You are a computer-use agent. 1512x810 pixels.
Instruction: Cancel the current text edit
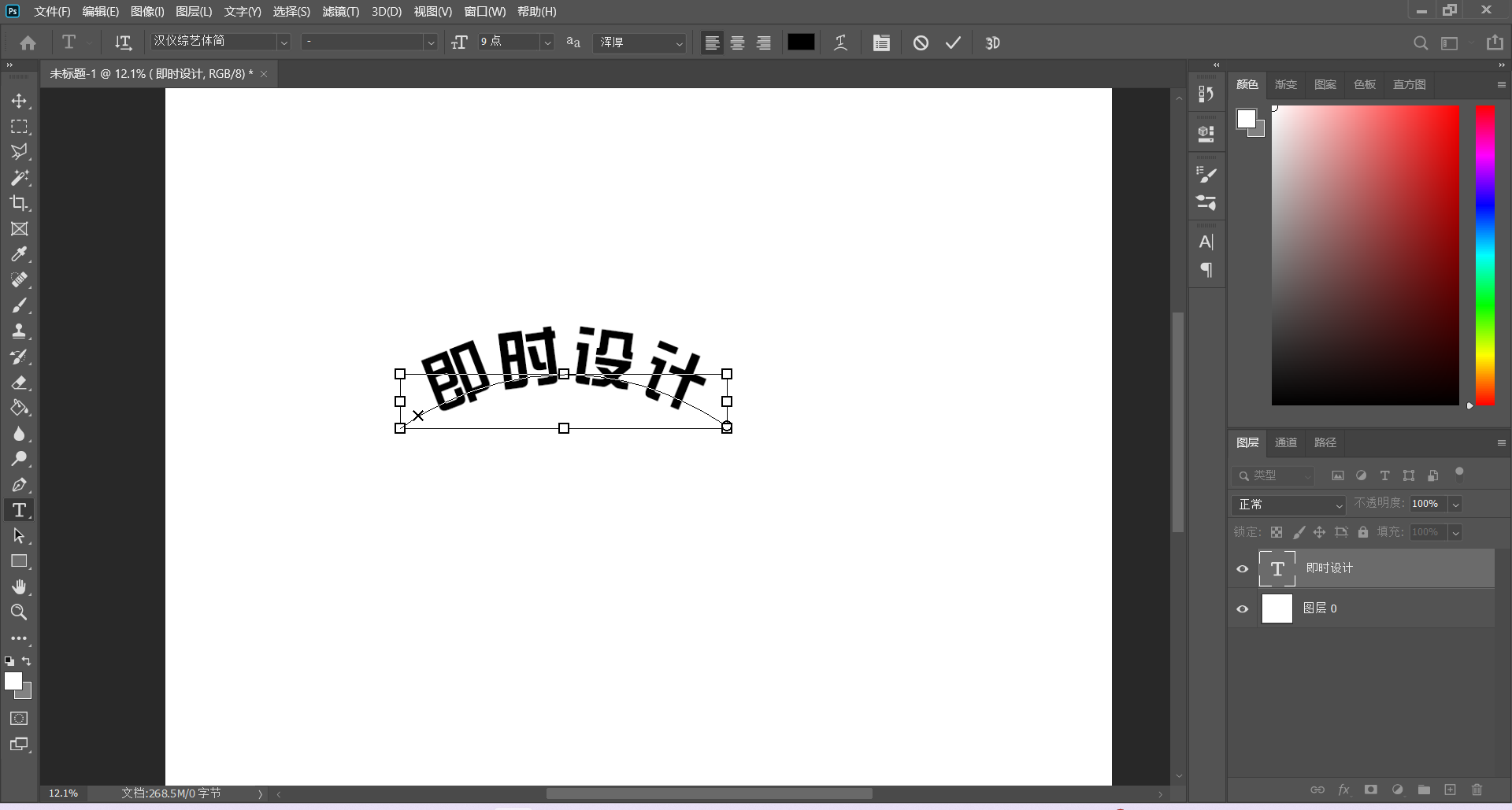pos(921,43)
